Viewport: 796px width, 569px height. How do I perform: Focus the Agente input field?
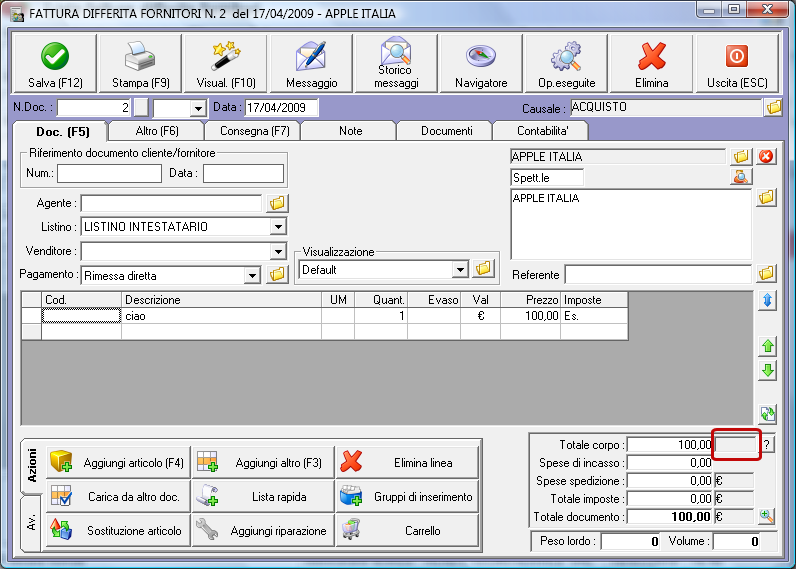[172, 203]
